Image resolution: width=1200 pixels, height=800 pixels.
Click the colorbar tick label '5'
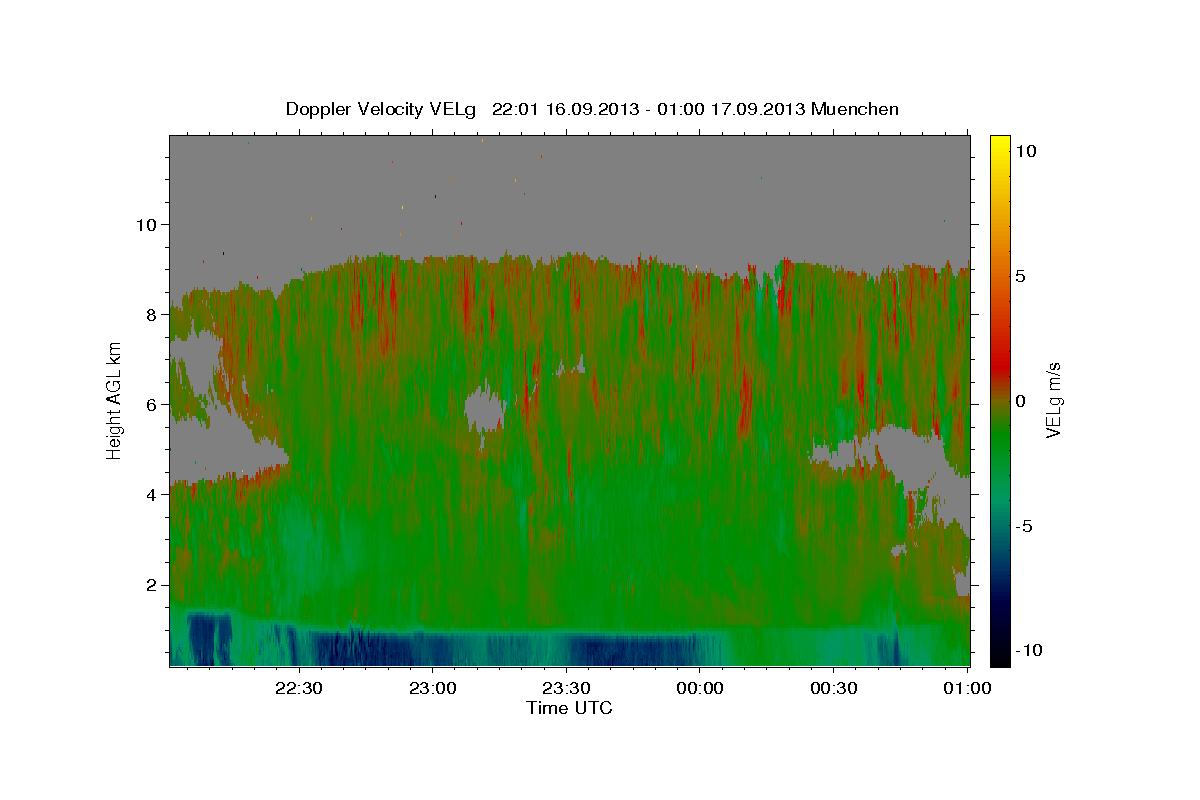coord(1020,276)
